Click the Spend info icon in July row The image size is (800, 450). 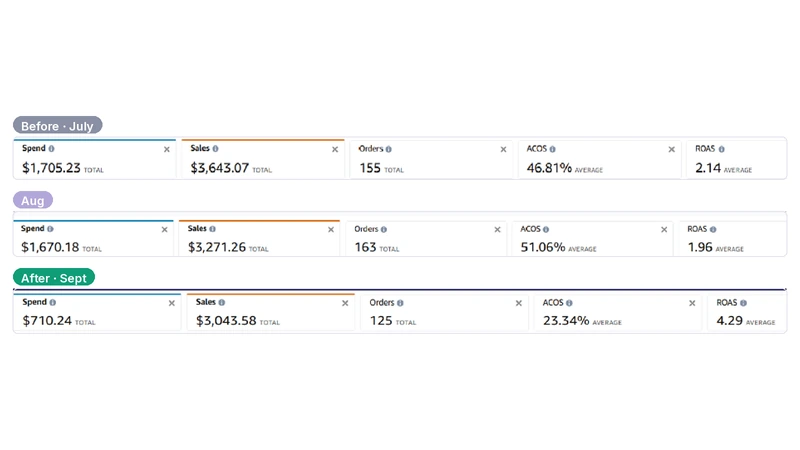pos(52,148)
